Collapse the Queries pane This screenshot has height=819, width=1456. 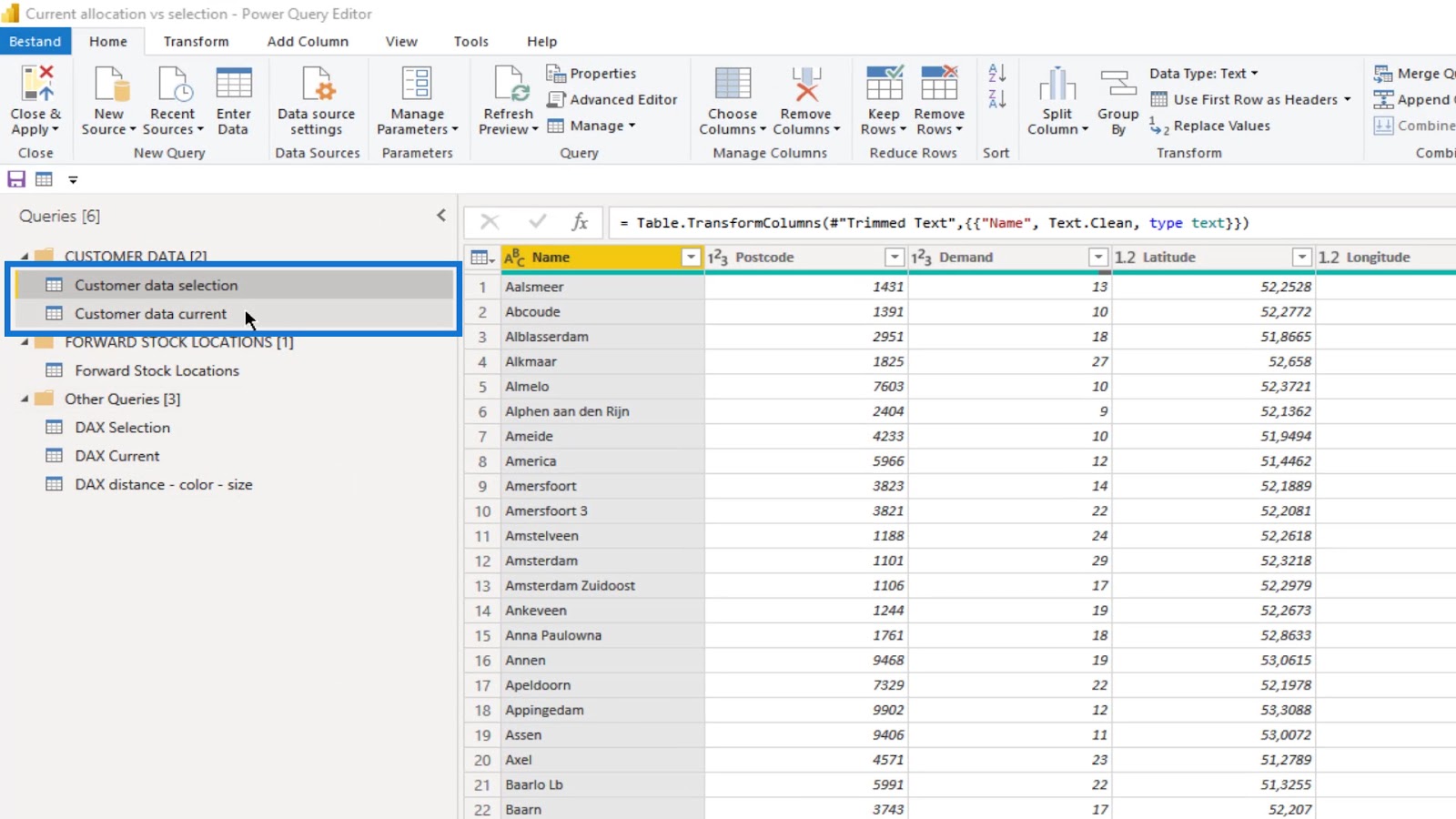point(441,216)
